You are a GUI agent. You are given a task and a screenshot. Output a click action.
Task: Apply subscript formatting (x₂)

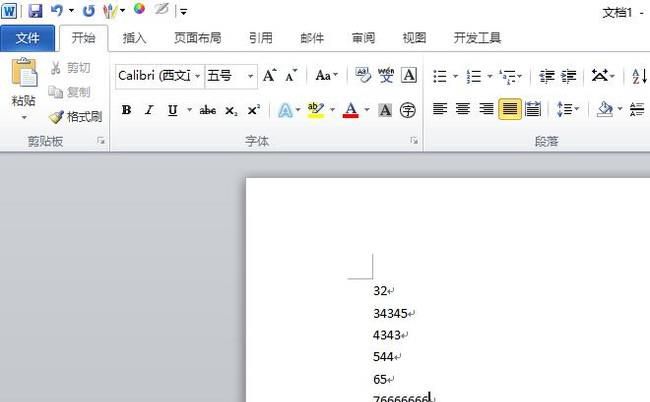[231, 110]
